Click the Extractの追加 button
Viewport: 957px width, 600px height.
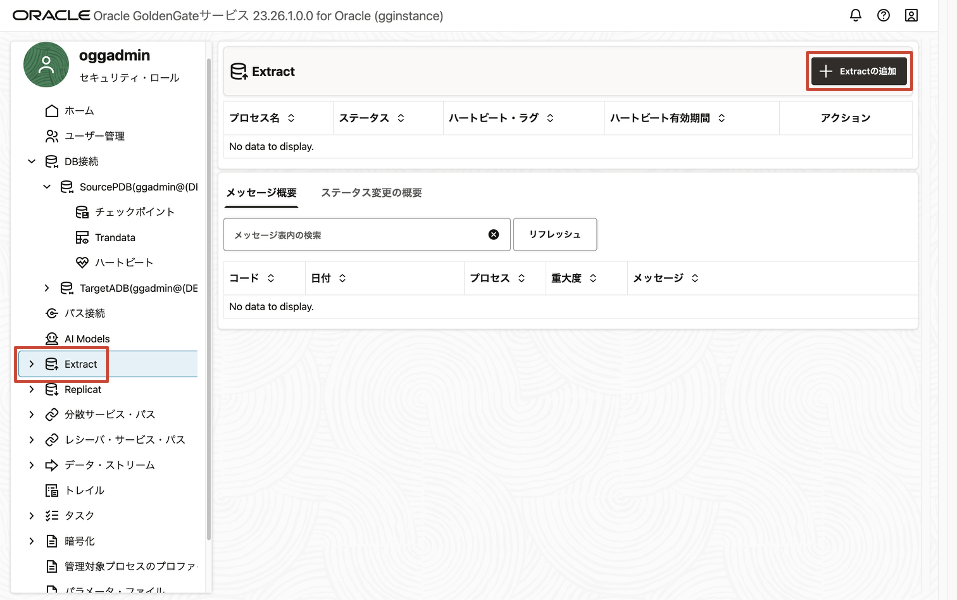click(x=859, y=72)
